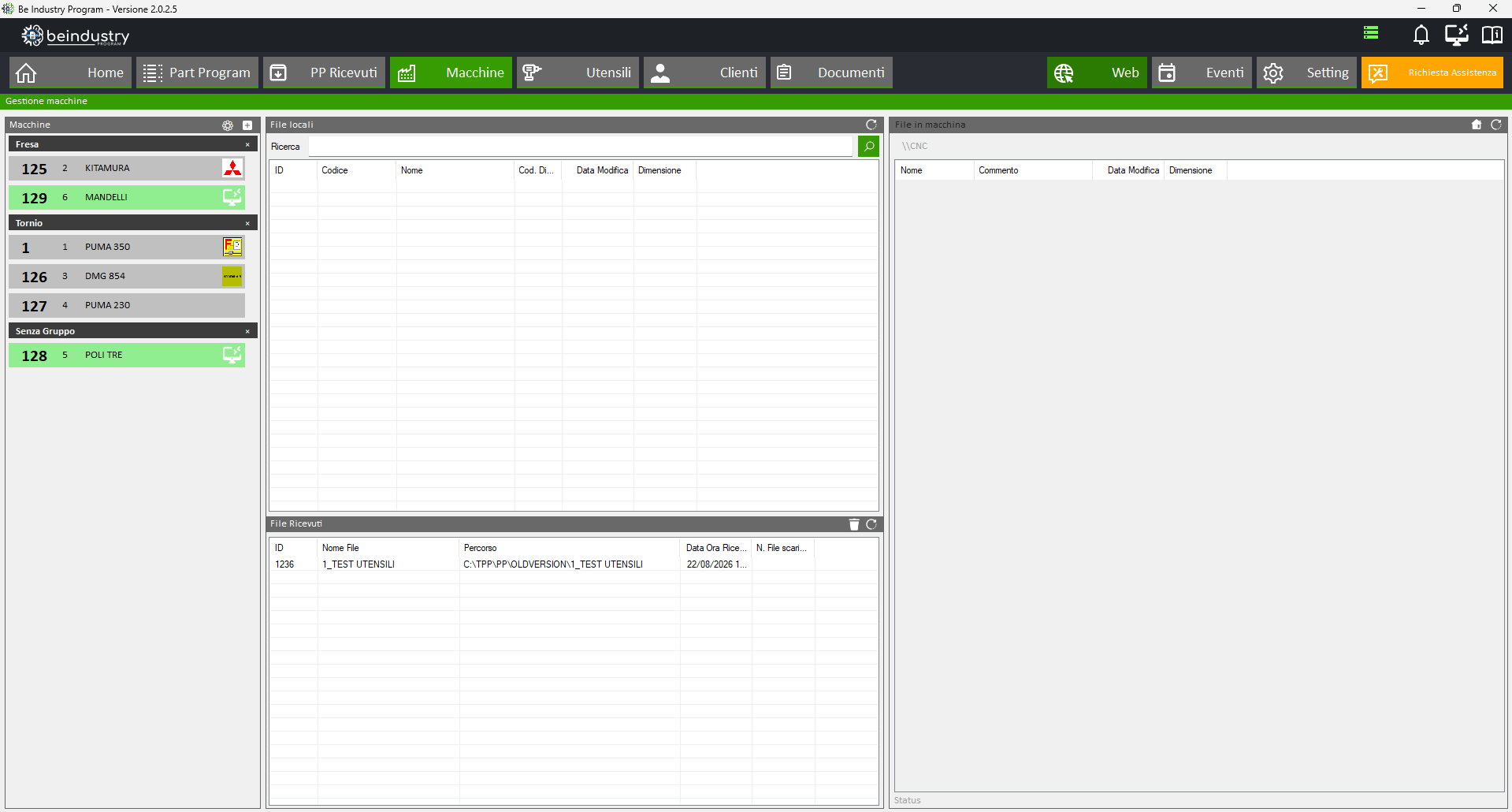The image size is (1512, 812).
Task: Switch to Part Program tab
Action: click(x=197, y=73)
